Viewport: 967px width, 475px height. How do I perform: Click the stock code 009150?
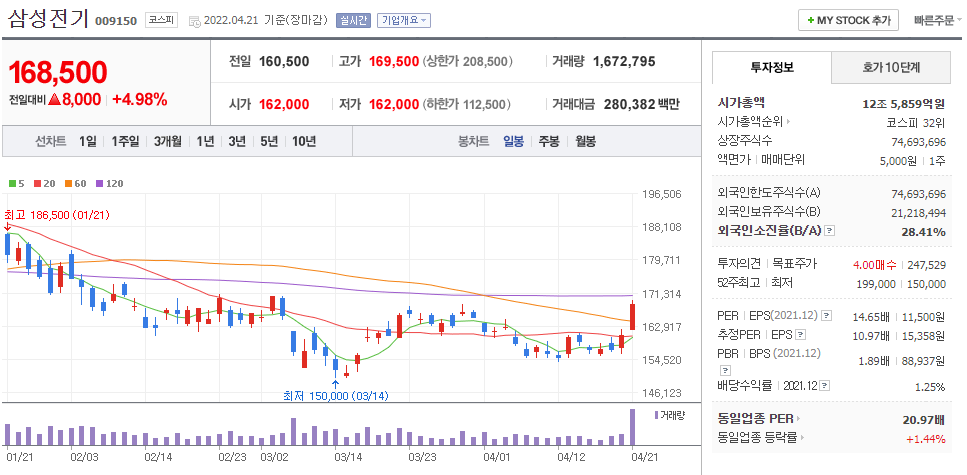pos(116,21)
